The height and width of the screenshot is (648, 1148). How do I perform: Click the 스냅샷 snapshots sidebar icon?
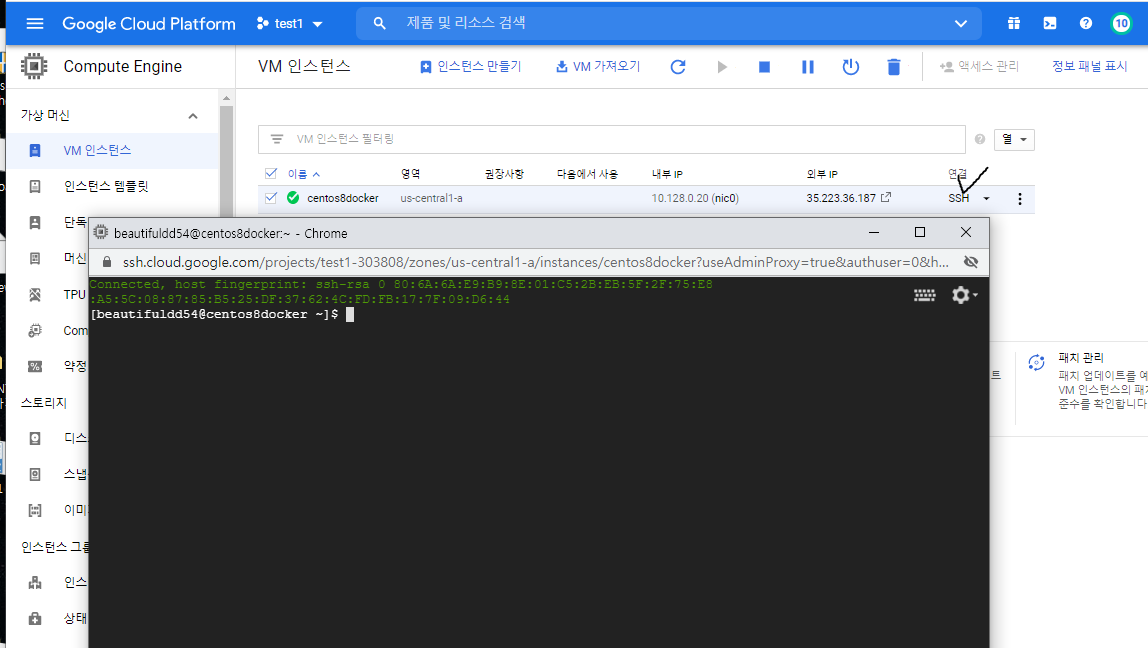tap(34, 474)
